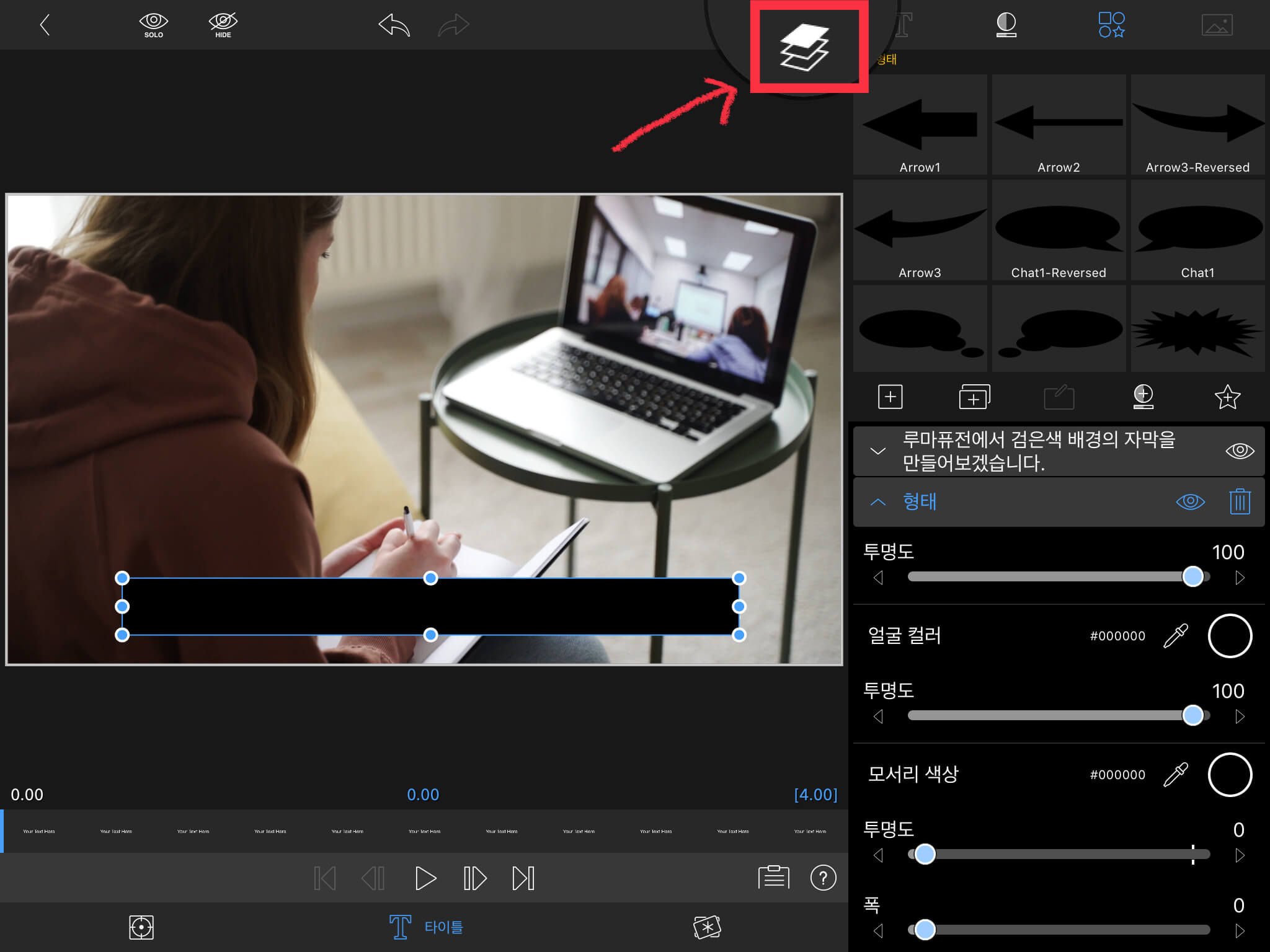Toggle visibility eye of the 형태 layer
The width and height of the screenshot is (1270, 952).
pyautogui.click(x=1190, y=501)
